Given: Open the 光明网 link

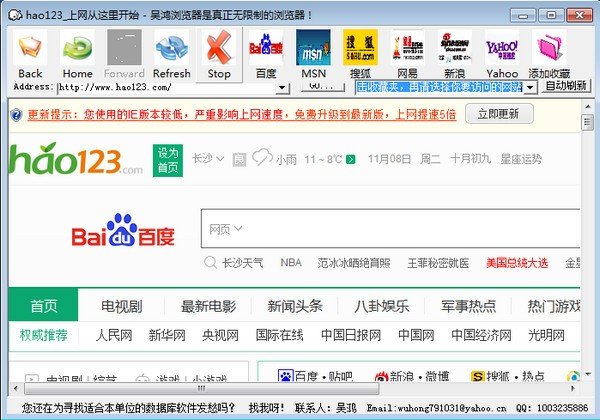Looking at the screenshot, I should click(x=546, y=335).
